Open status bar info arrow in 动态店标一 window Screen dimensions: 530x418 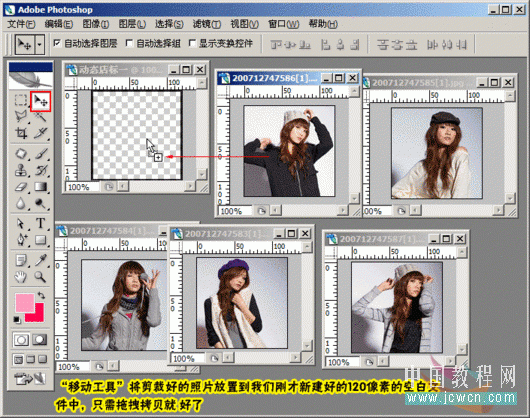(109, 187)
